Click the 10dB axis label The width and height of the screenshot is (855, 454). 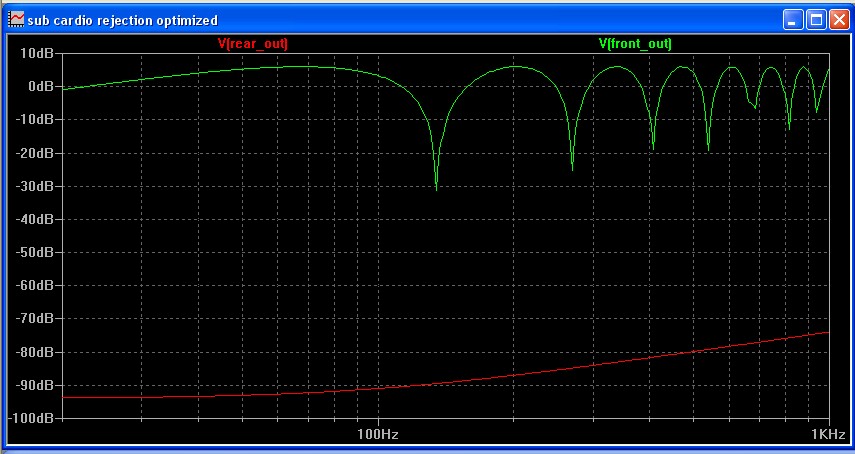37,53
